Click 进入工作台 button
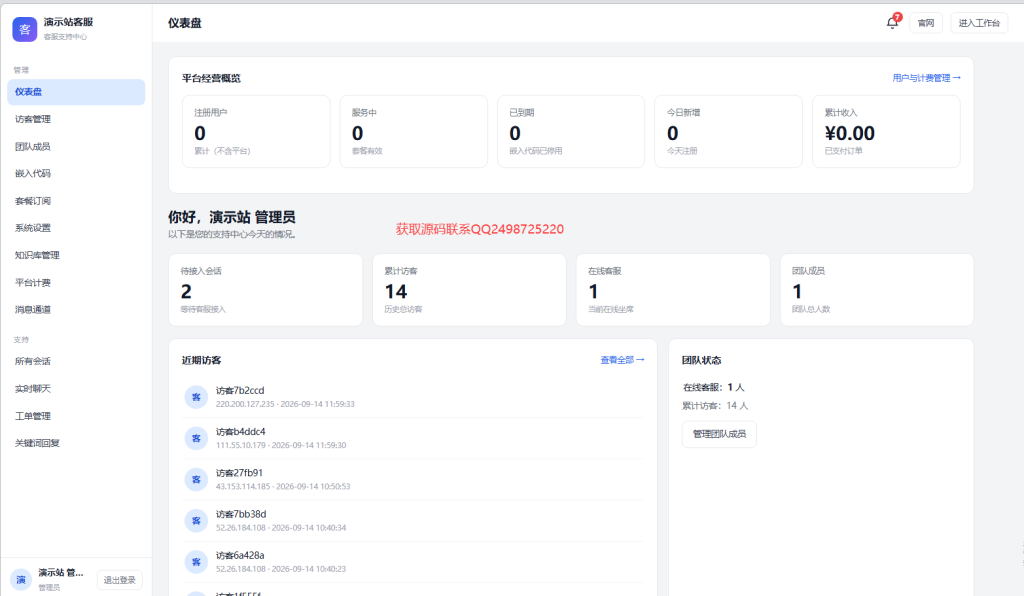The width and height of the screenshot is (1024, 596). 979,23
